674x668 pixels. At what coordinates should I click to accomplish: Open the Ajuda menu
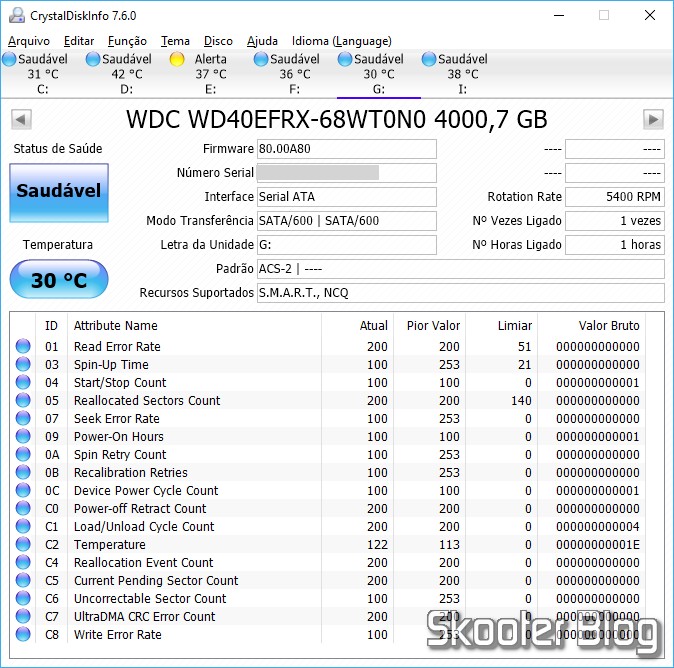tap(262, 41)
